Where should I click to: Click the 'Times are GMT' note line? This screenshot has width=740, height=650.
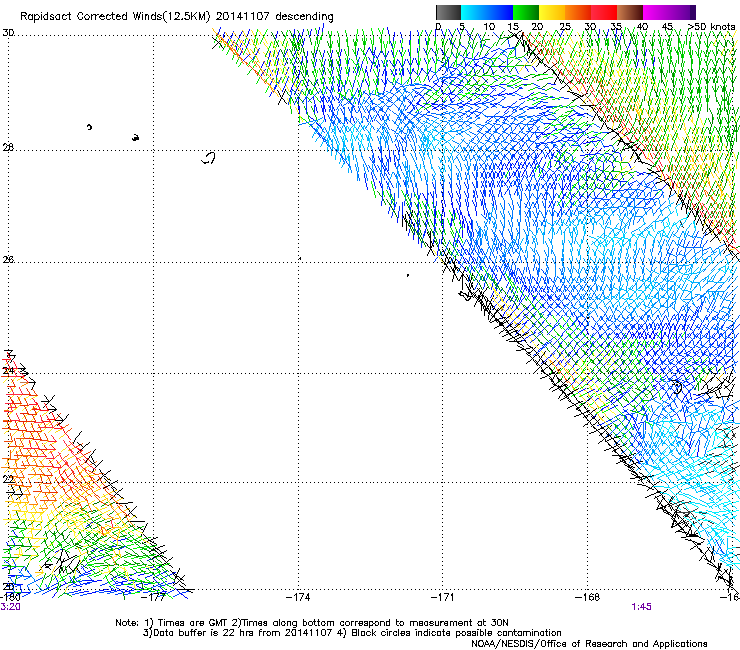click(312, 623)
